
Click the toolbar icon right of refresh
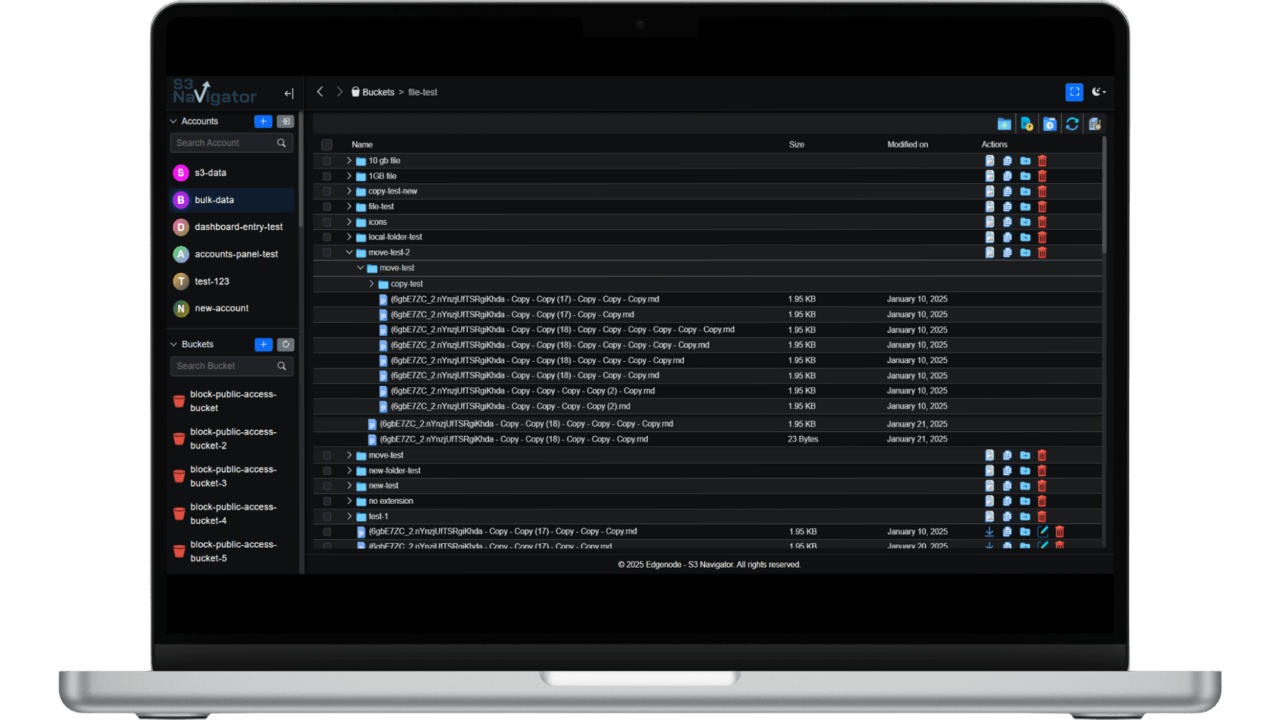tap(1094, 124)
